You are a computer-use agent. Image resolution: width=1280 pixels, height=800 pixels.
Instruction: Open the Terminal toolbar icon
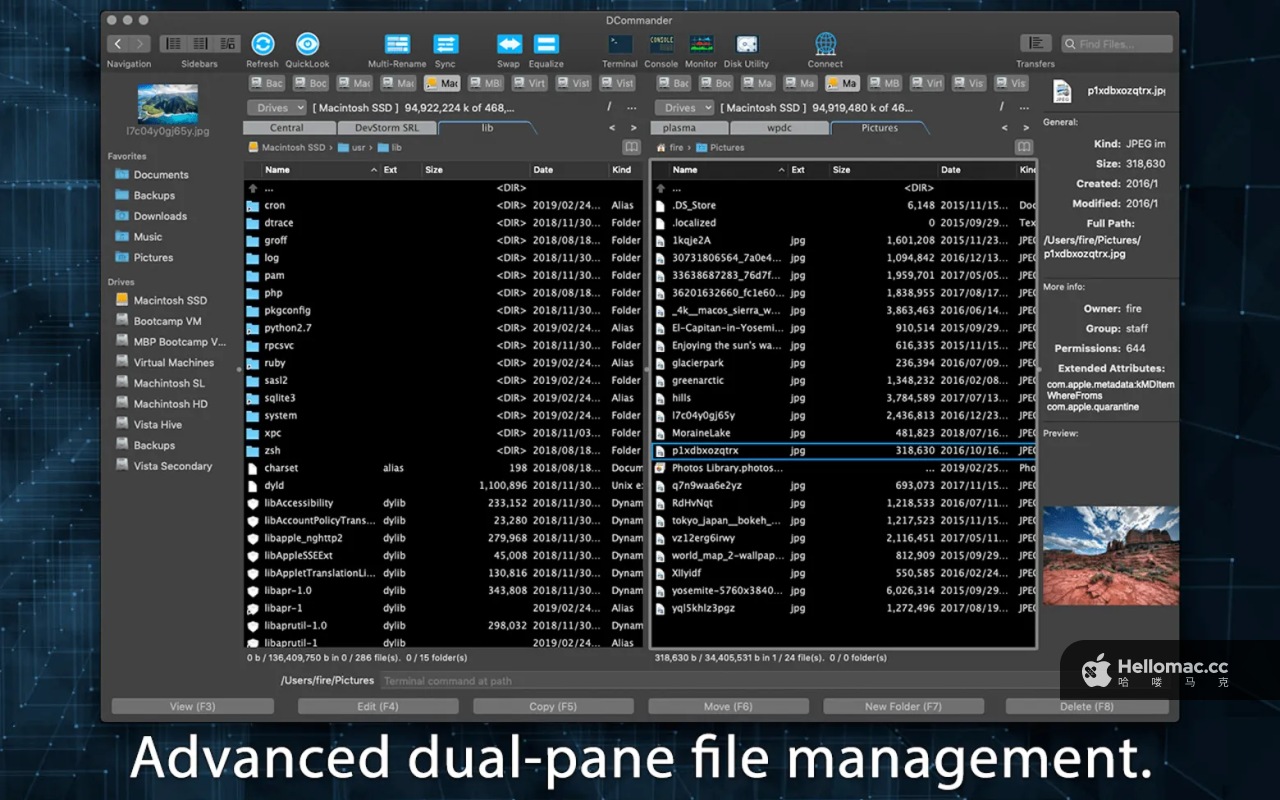620,44
